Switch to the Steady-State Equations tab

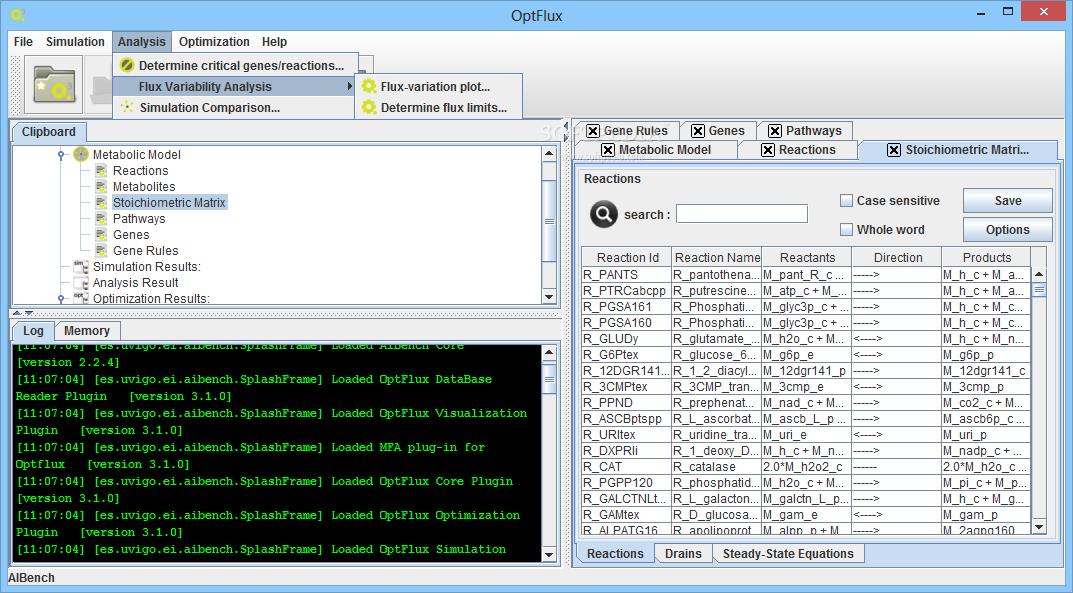click(x=788, y=553)
